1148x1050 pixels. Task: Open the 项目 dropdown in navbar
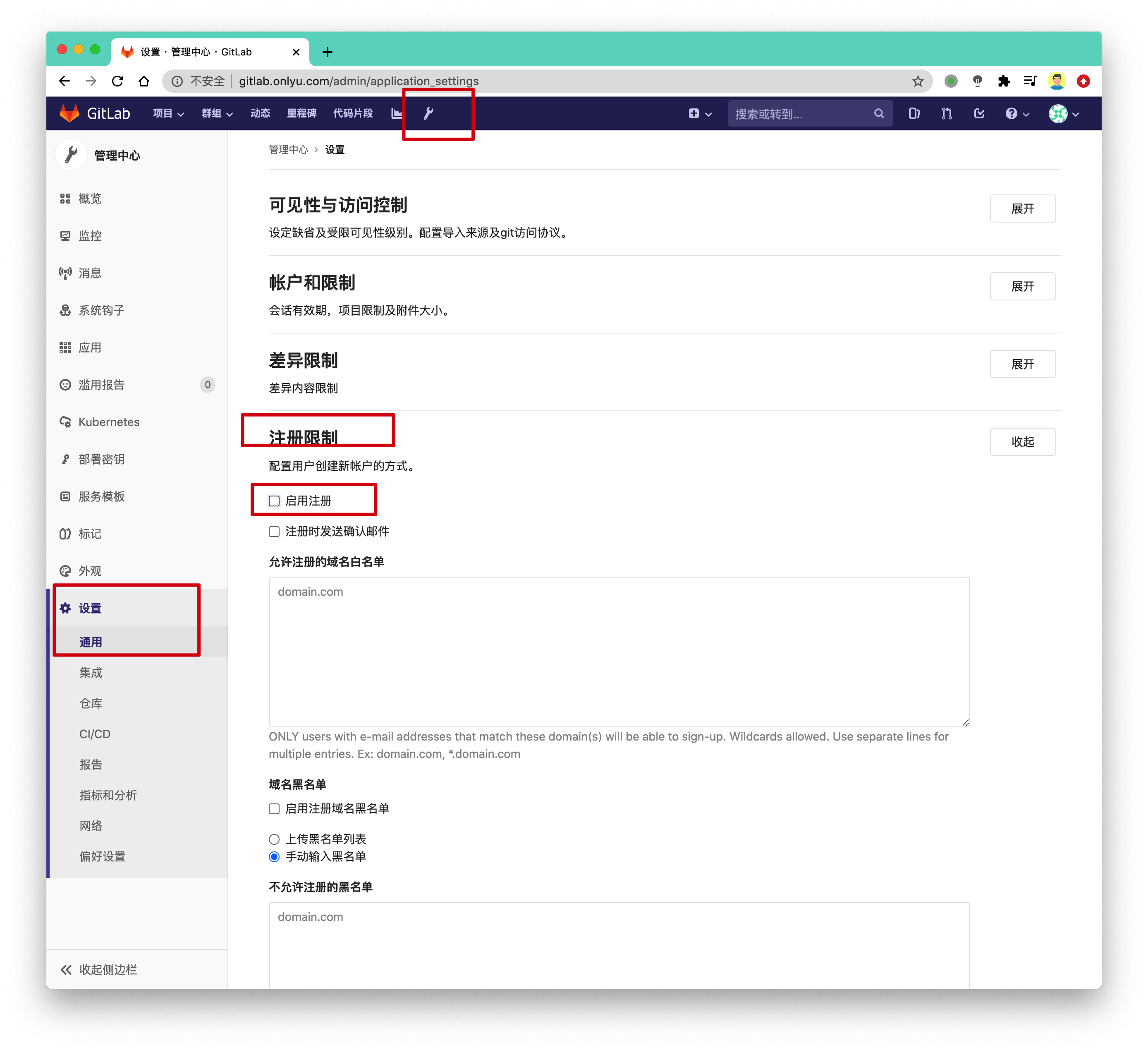(x=169, y=113)
